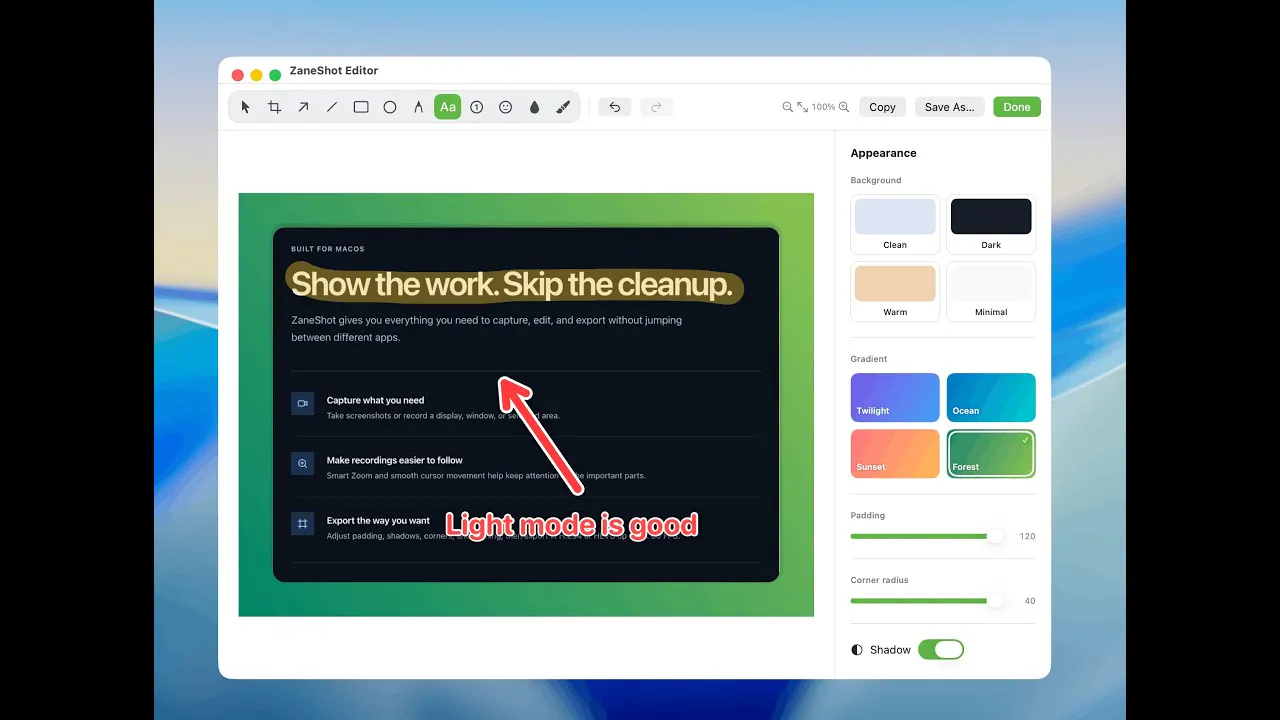The image size is (1280, 720).
Task: Apply the Clean background swatch
Action: click(895, 224)
